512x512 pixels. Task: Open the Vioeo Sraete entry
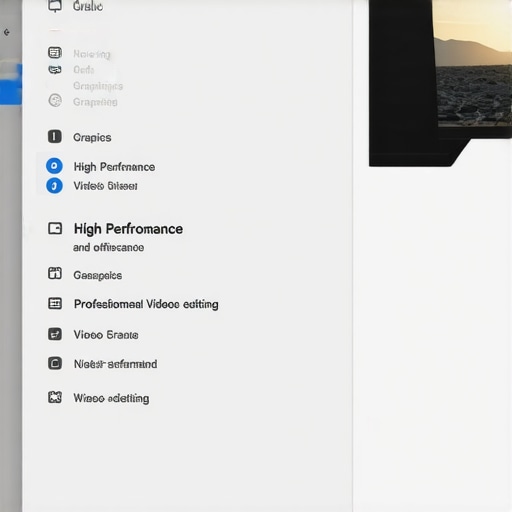pos(106,335)
